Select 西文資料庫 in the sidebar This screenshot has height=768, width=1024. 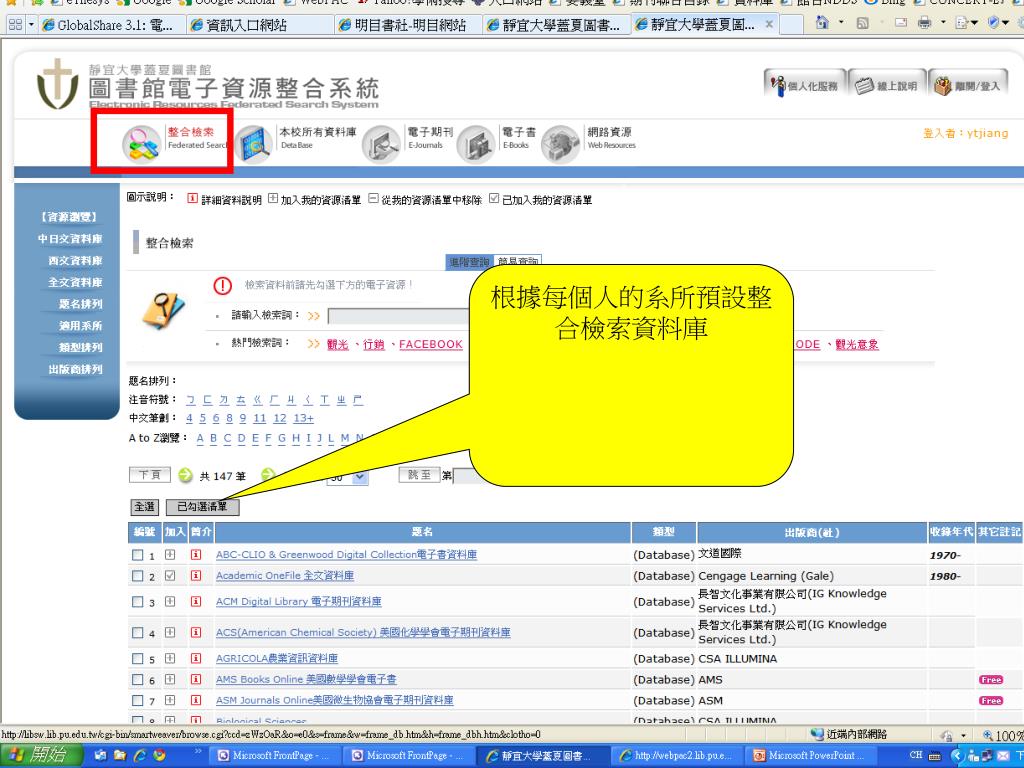[75, 261]
